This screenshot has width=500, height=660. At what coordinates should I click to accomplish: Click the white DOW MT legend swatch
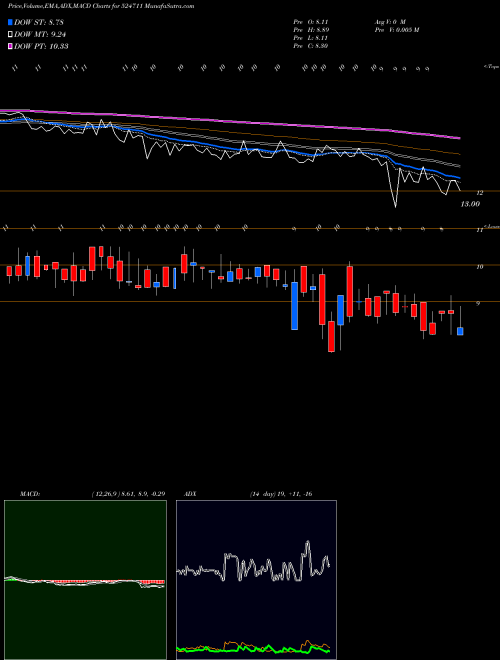click(11, 35)
